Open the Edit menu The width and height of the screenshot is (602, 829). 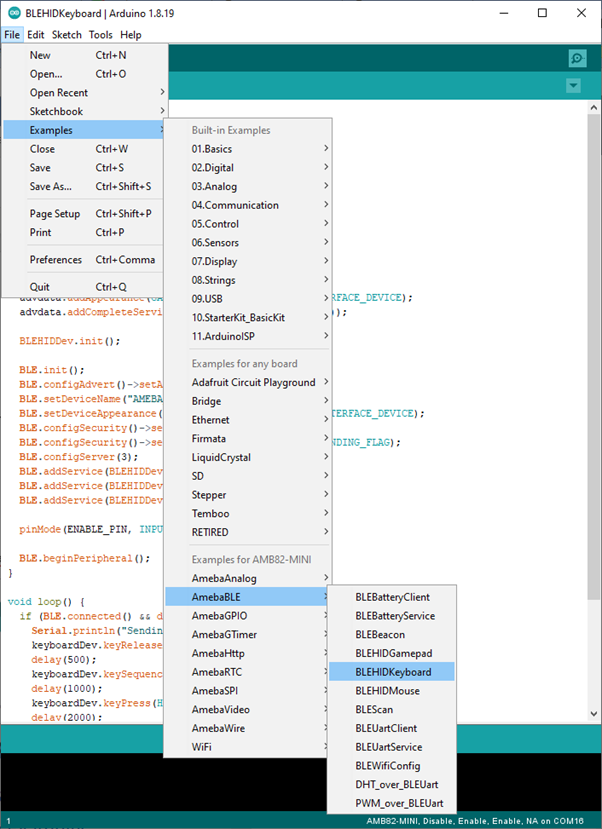[x=35, y=35]
